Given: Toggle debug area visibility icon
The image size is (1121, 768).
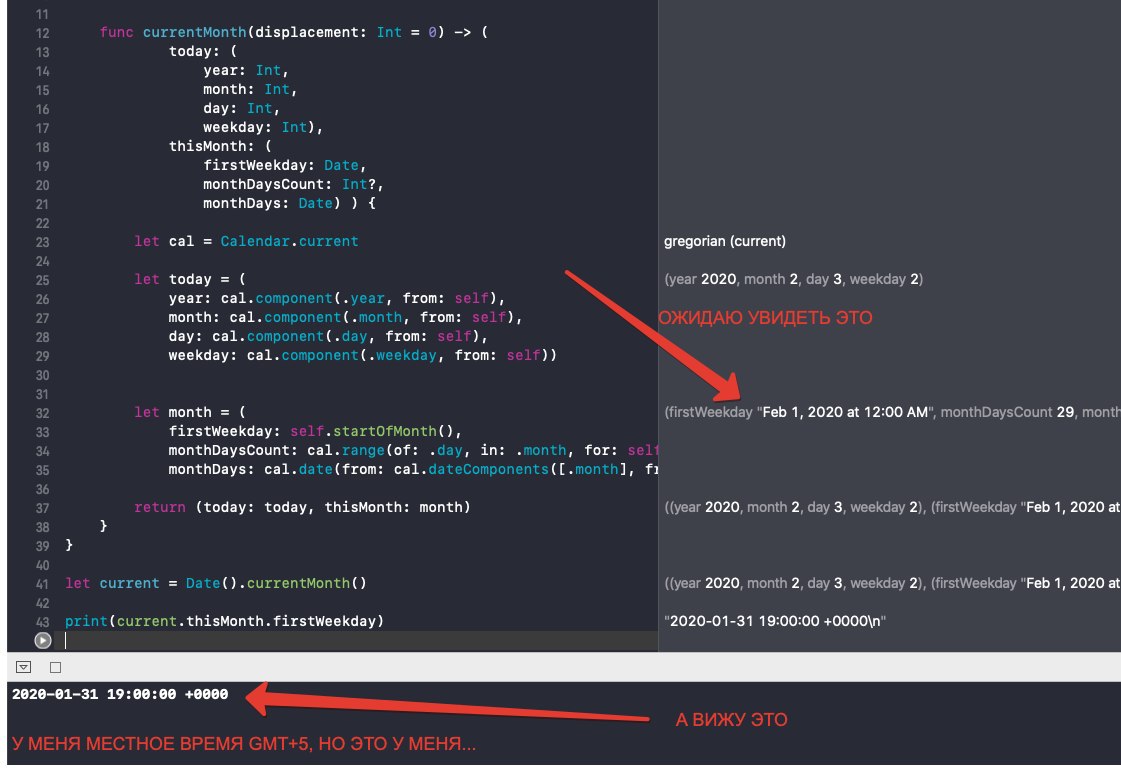Looking at the screenshot, I should coord(24,667).
